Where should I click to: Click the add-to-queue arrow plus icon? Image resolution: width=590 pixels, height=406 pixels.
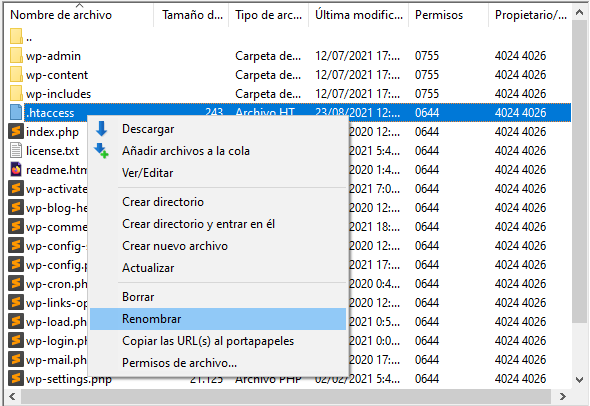coord(102,151)
